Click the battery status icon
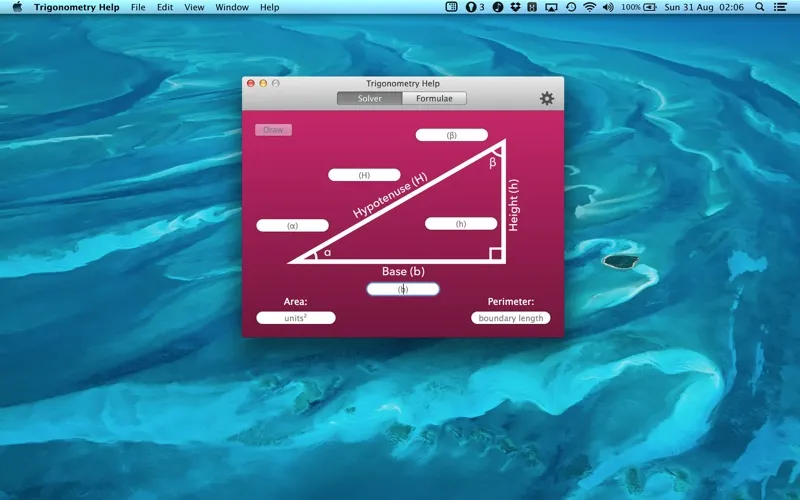 pyautogui.click(x=652, y=7)
